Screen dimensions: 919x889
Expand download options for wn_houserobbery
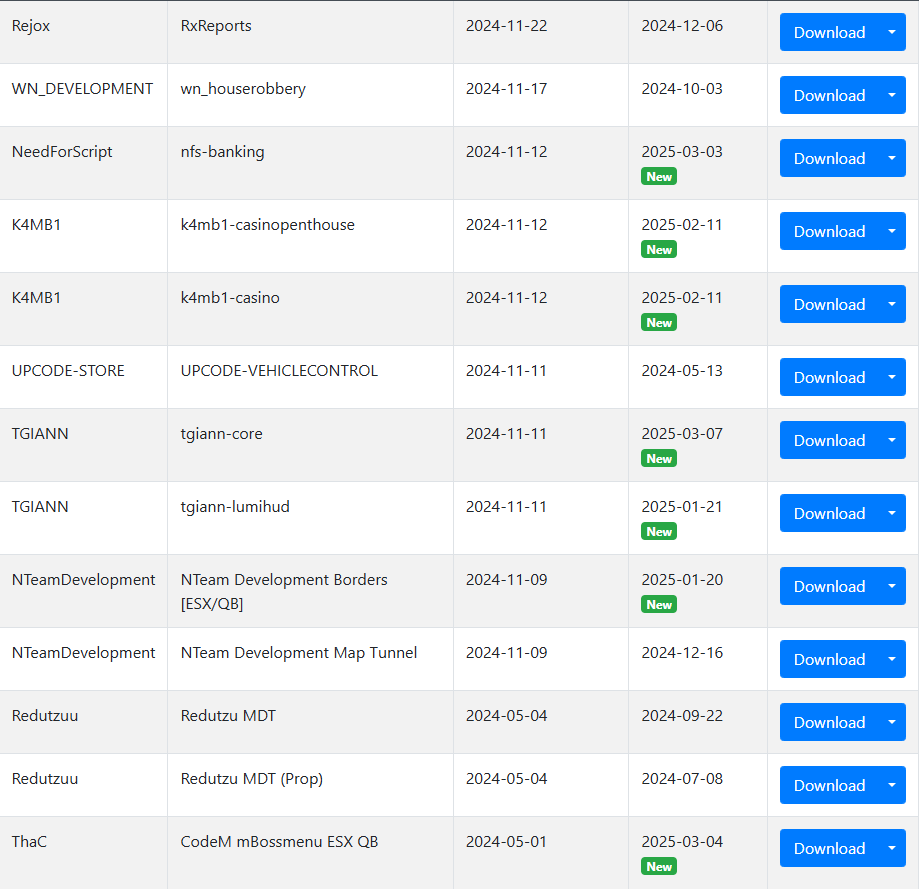pyautogui.click(x=892, y=95)
